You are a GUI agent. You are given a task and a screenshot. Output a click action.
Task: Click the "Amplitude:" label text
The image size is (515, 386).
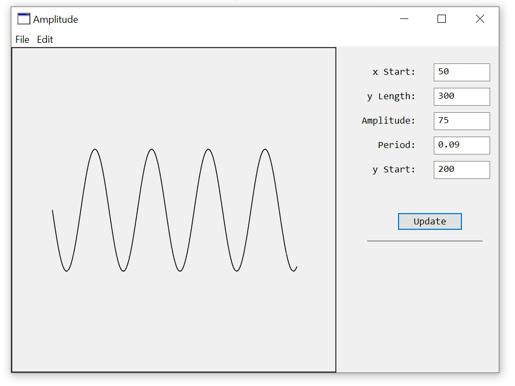point(389,121)
